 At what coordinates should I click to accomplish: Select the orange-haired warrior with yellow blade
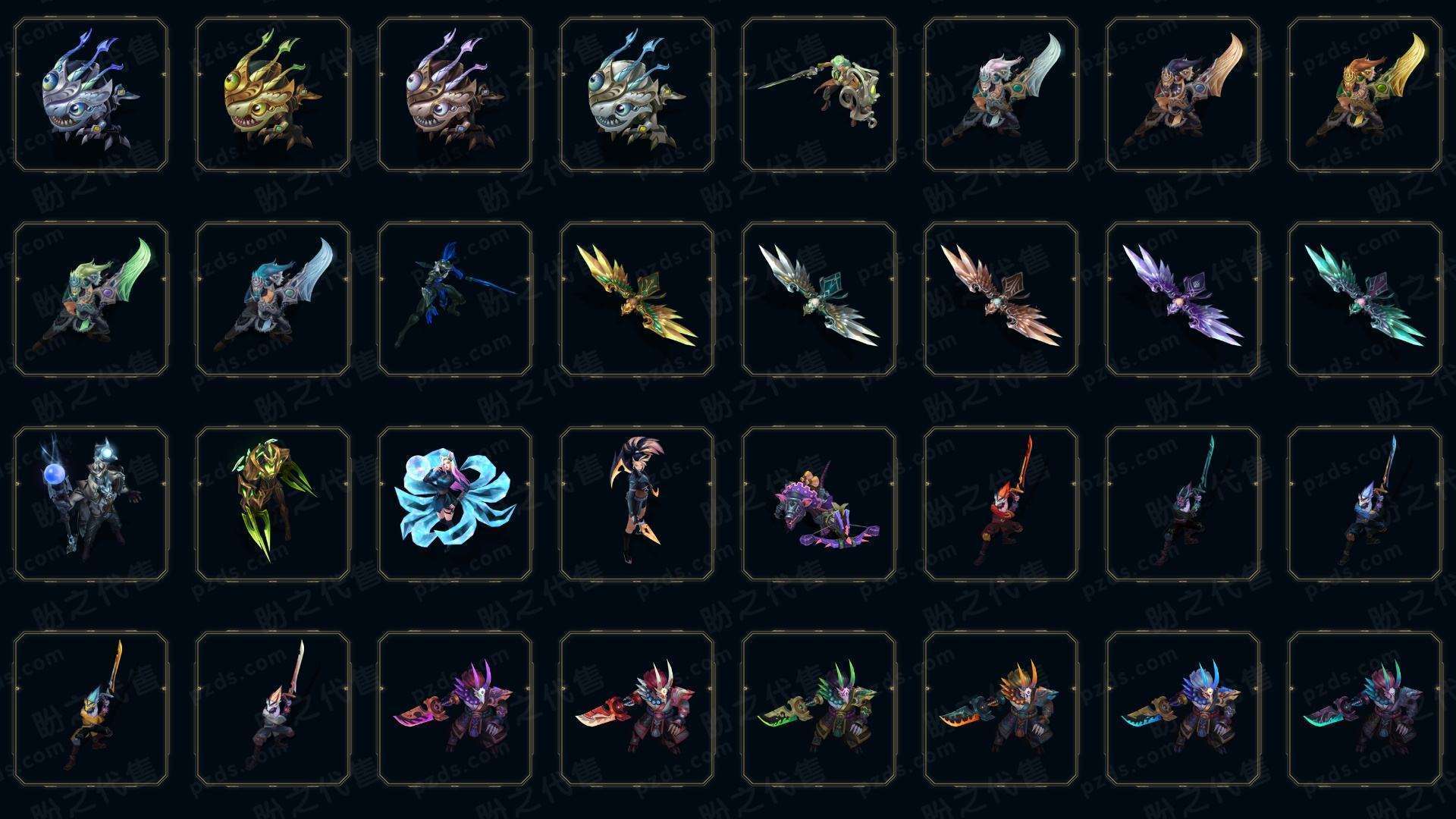pos(1365,95)
